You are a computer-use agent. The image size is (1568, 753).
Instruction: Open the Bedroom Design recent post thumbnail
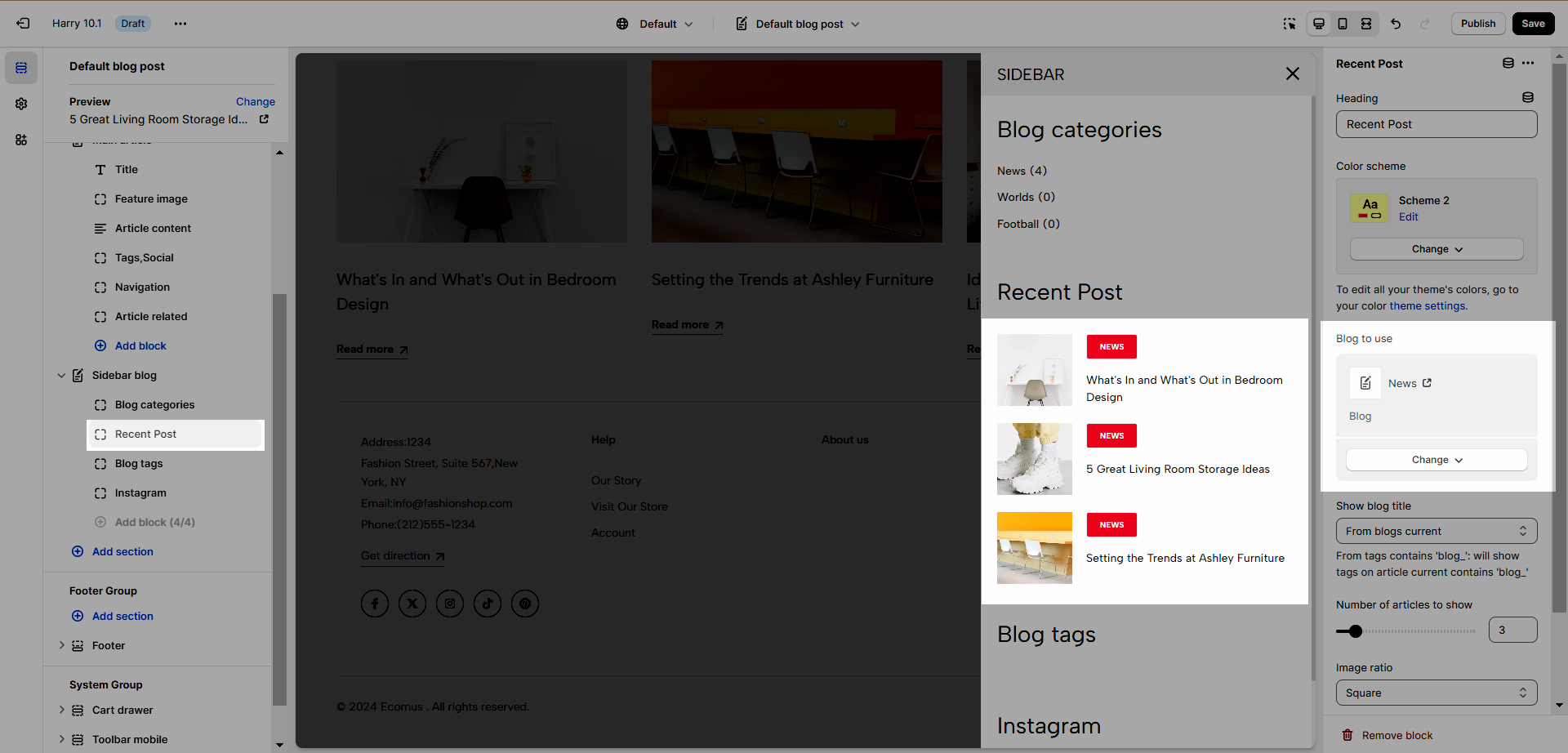(1035, 370)
